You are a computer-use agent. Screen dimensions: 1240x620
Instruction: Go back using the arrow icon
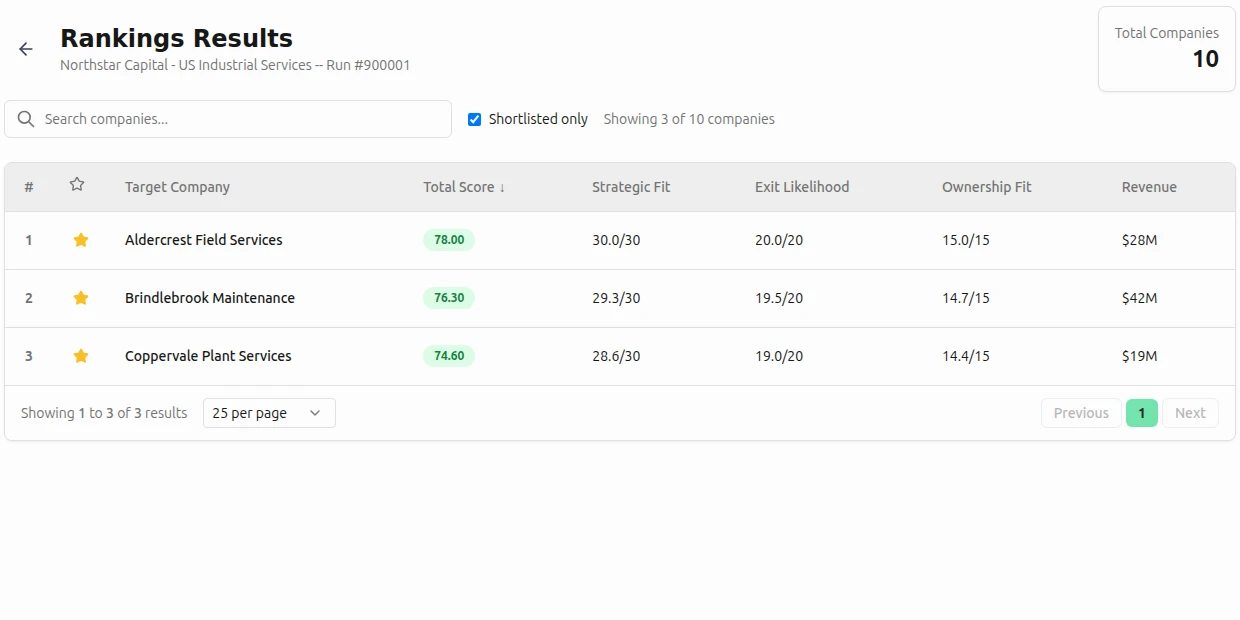pos(26,49)
